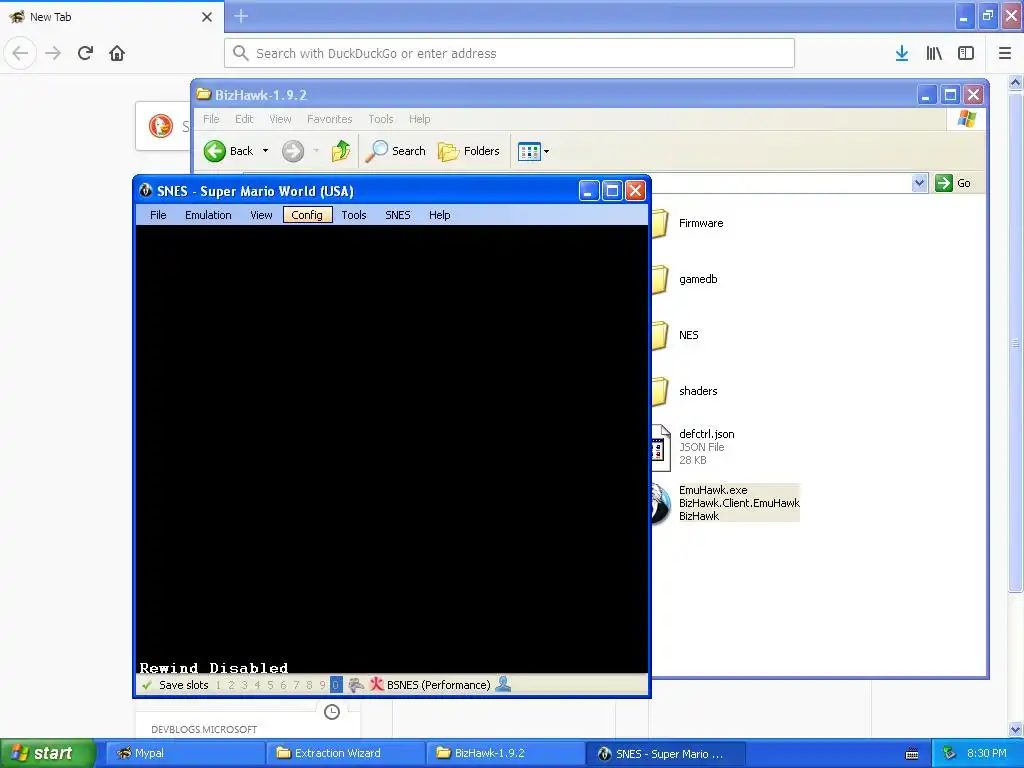Open browser downloads panel
Viewport: 1024px width, 768px height.
tap(902, 53)
